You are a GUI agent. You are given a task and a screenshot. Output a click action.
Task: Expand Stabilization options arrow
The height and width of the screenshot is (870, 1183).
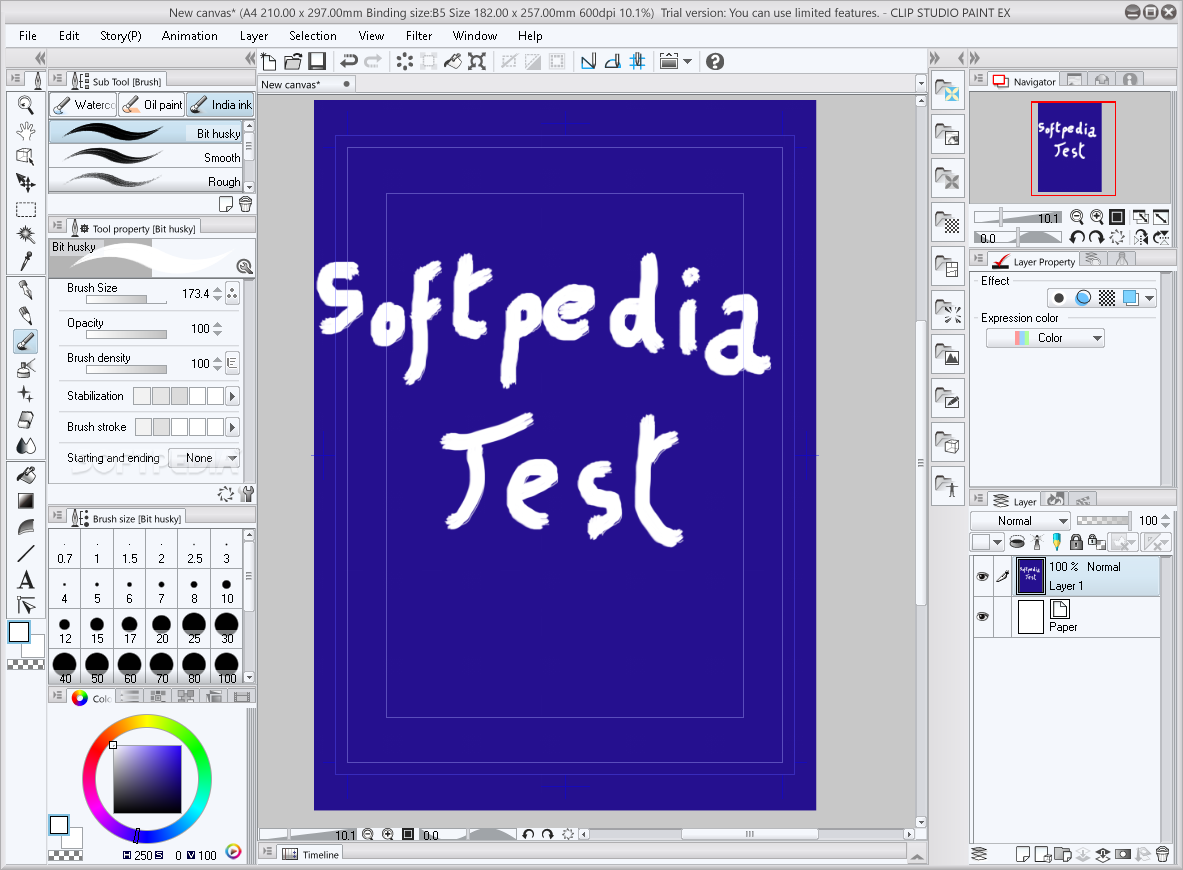click(232, 396)
